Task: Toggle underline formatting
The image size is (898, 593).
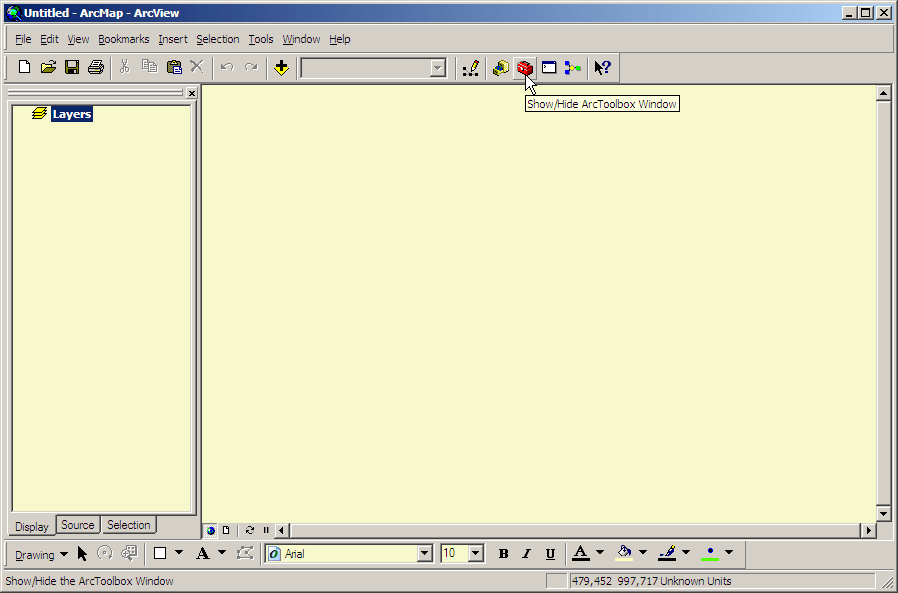Action: click(x=550, y=553)
